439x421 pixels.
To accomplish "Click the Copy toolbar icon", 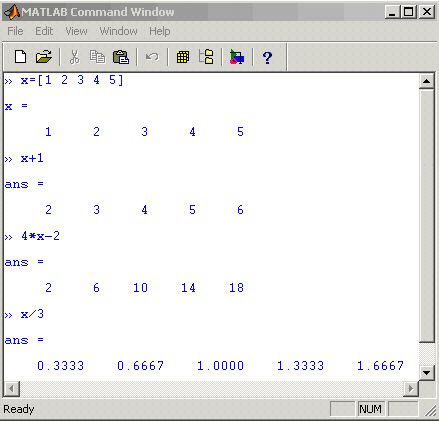I will (97, 57).
